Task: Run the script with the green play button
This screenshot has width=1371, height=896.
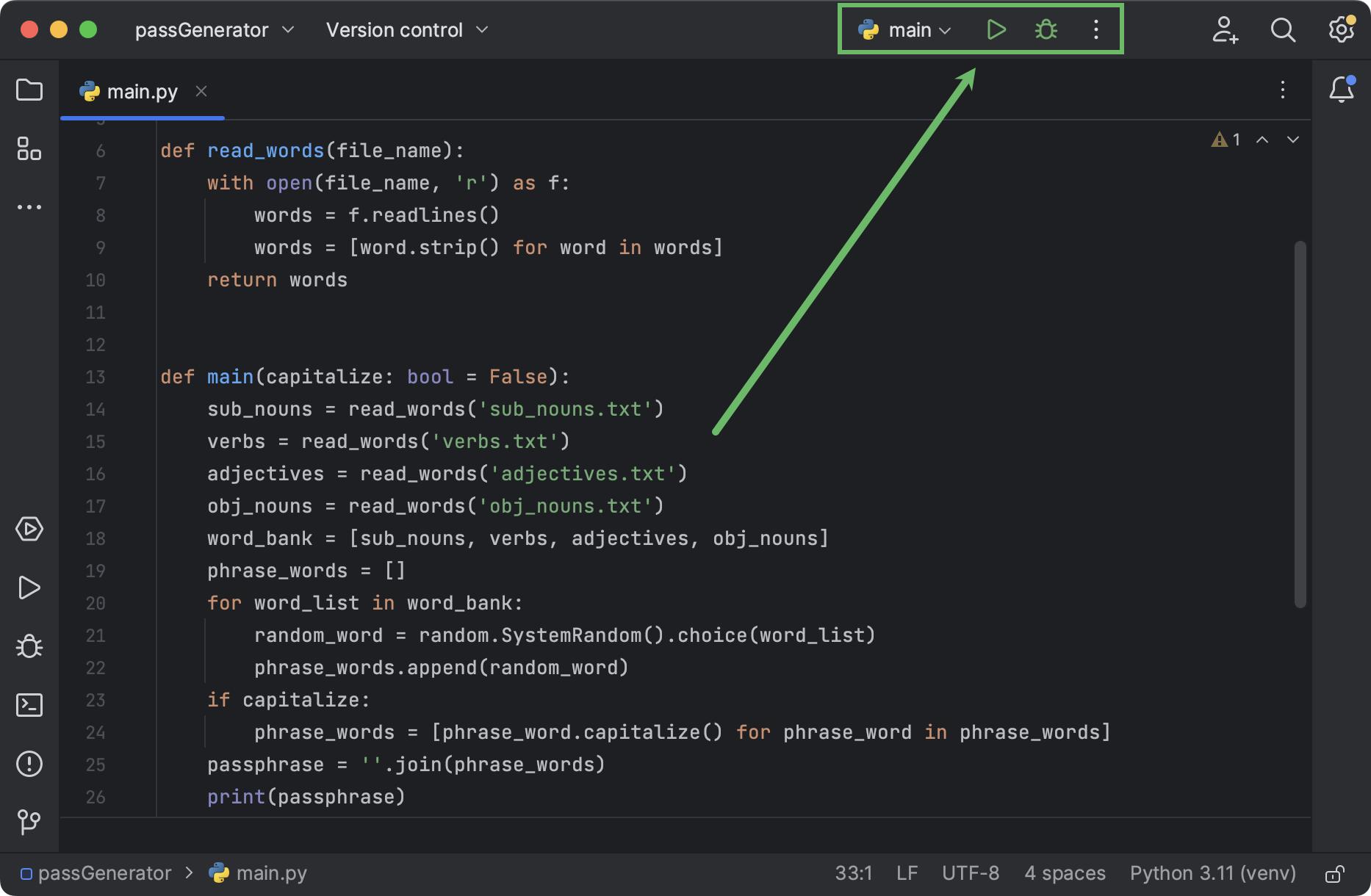Action: [996, 29]
